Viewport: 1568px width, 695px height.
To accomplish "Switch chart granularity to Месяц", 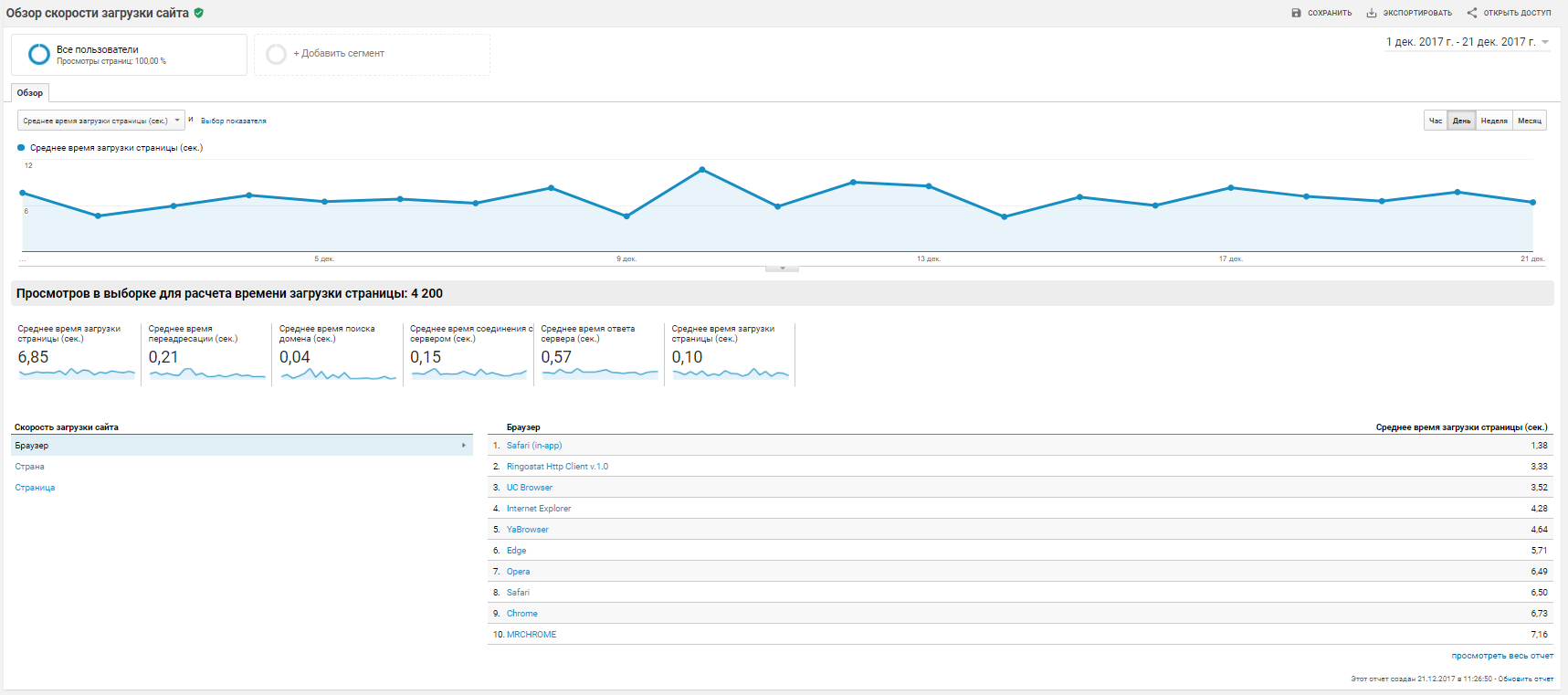I will point(1530,121).
